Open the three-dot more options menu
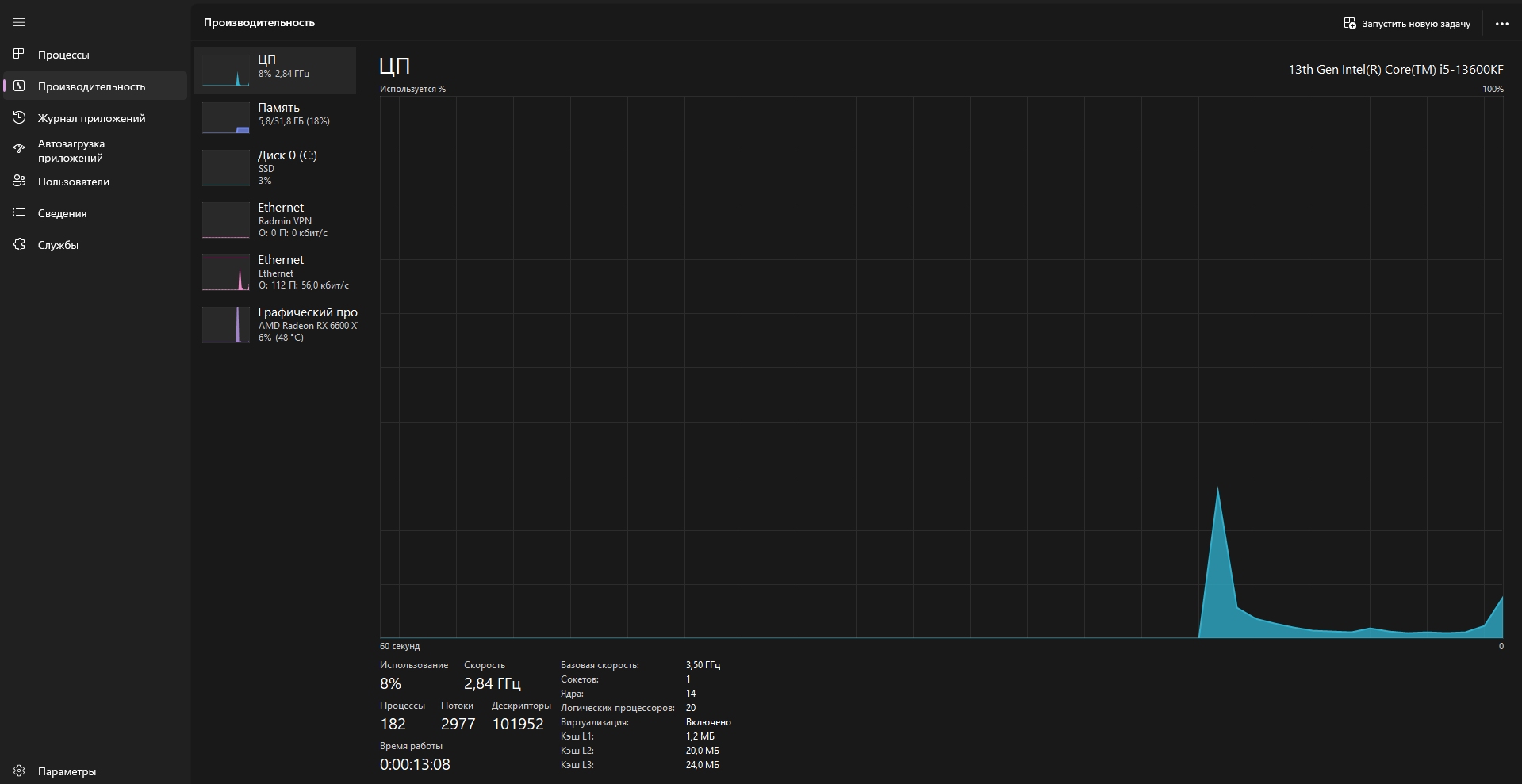This screenshot has height=784, width=1522. (x=1501, y=24)
